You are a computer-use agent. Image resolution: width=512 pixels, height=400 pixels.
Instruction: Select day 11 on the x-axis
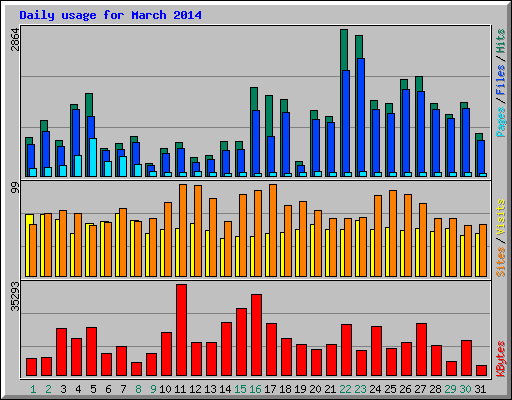(x=180, y=389)
